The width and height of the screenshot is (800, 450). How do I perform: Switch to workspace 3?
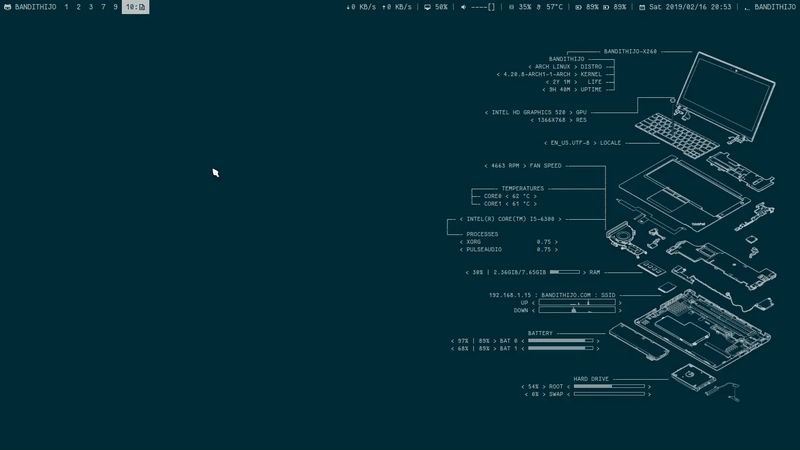point(90,7)
